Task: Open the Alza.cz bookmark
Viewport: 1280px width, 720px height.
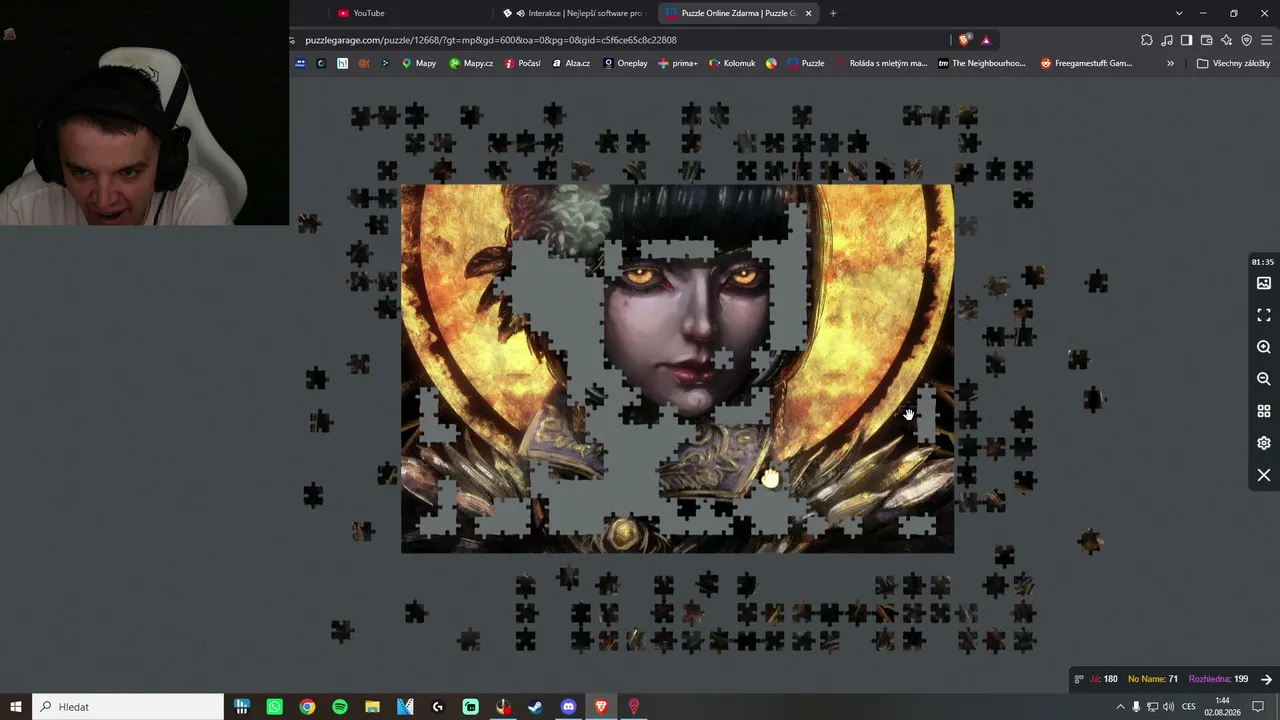Action: pyautogui.click(x=571, y=63)
